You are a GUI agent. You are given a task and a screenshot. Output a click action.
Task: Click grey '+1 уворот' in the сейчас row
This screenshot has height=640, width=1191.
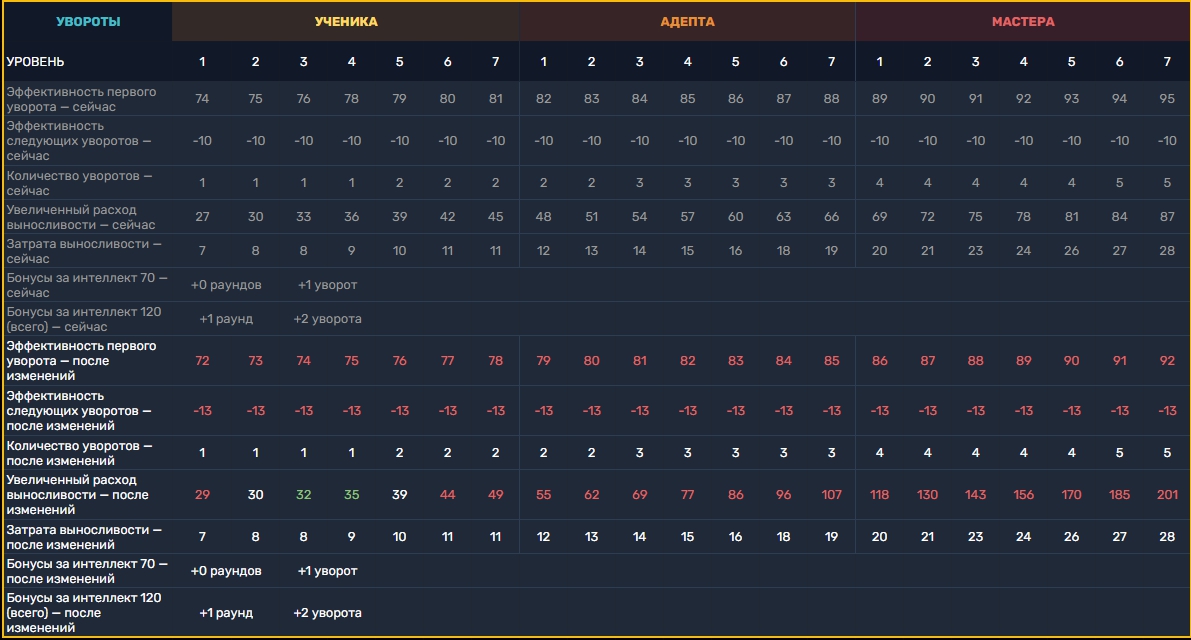tap(327, 285)
